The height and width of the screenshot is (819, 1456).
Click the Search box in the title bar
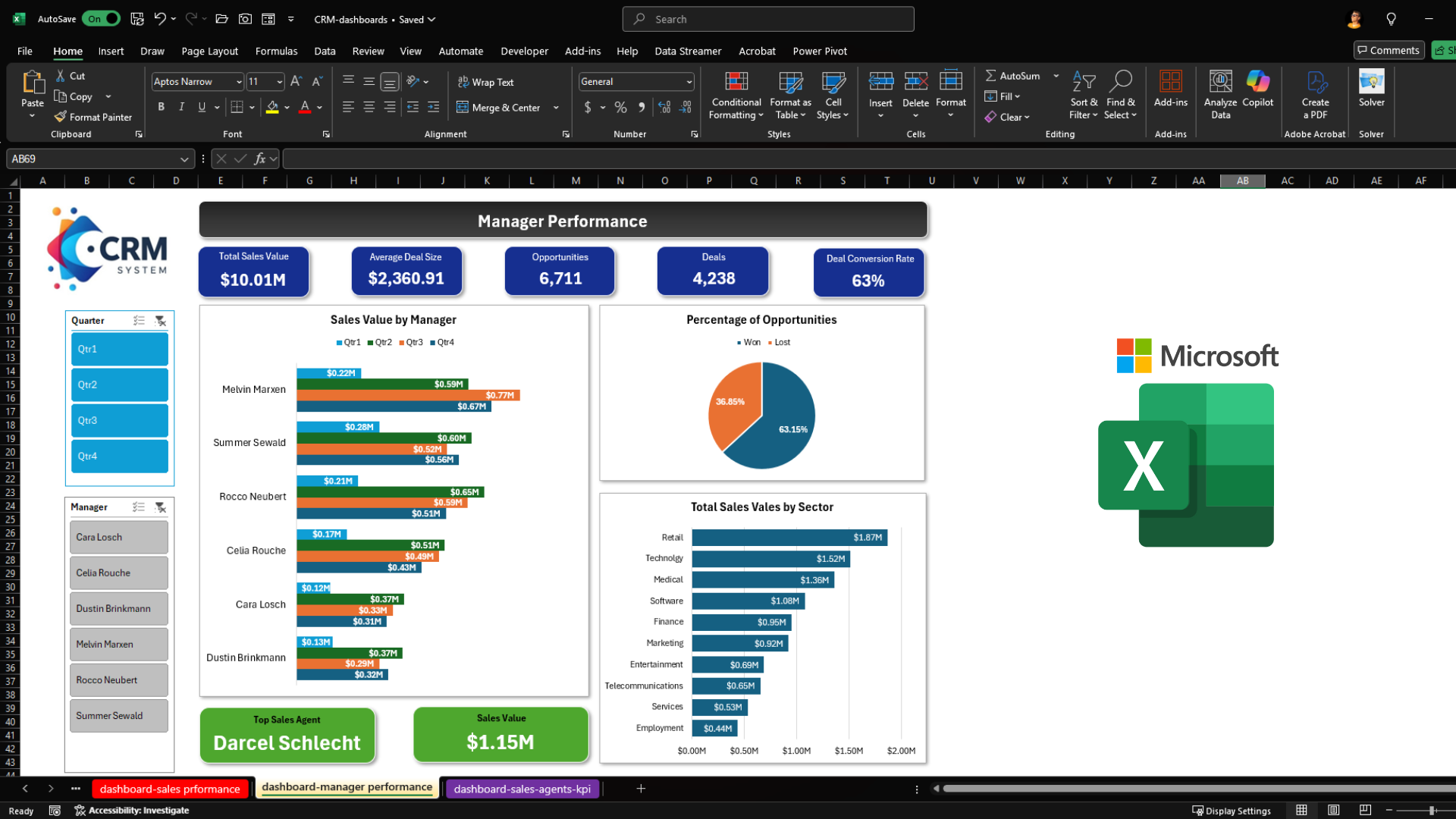tap(767, 19)
